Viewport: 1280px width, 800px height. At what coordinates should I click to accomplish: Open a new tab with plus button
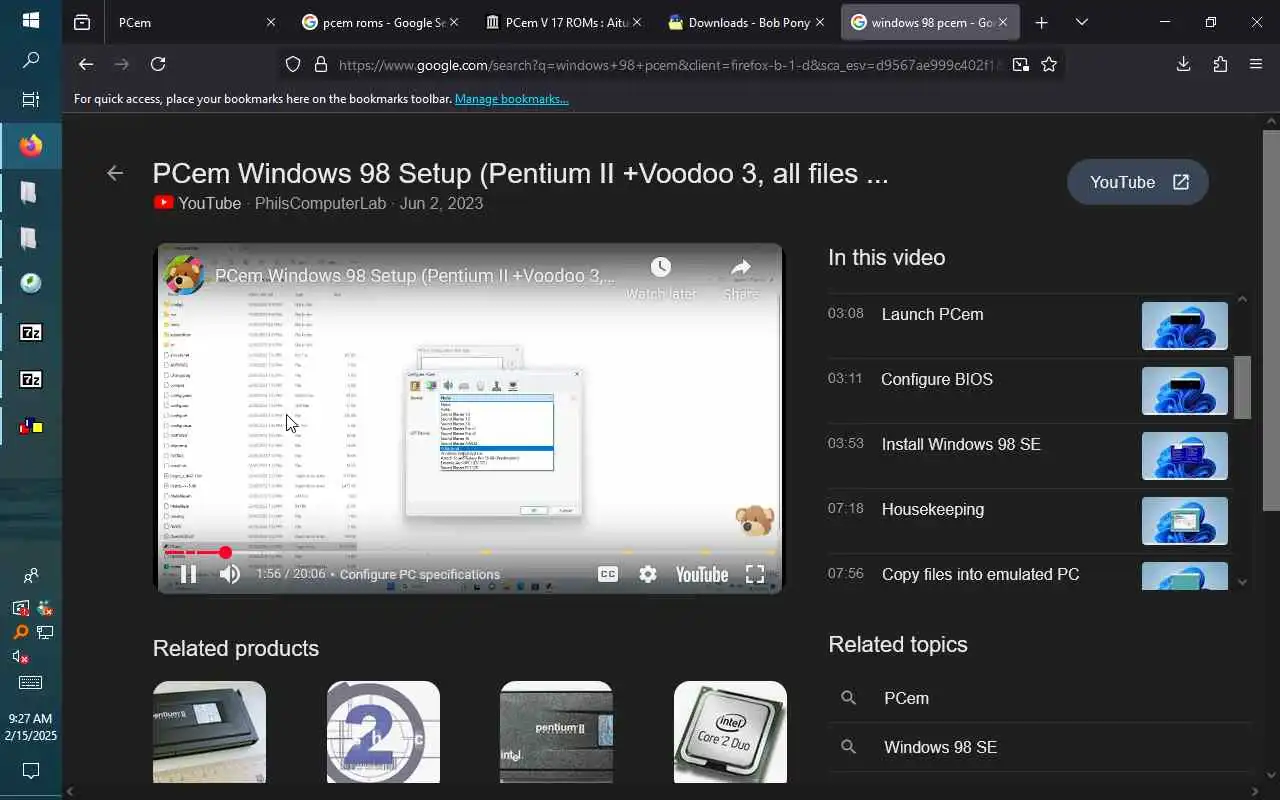click(1041, 22)
